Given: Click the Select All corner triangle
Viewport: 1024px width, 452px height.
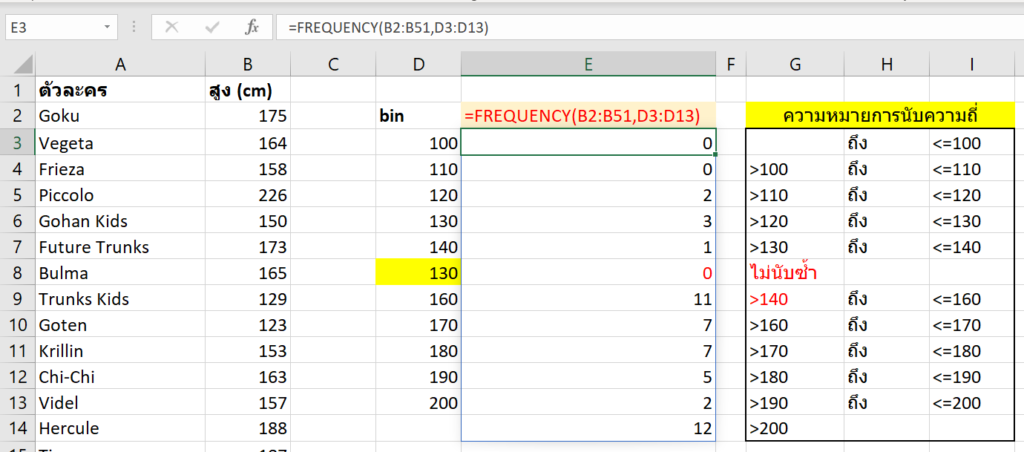Looking at the screenshot, I should pos(22,64).
